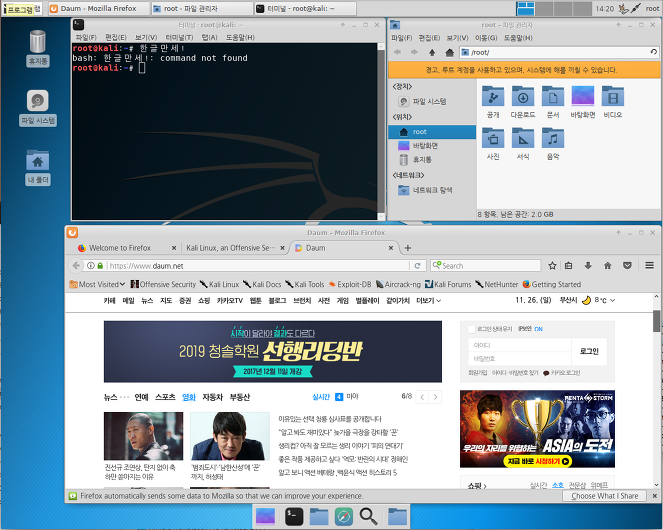The height and width of the screenshot is (530, 663).
Task: Open Firefox hamburger menu
Action: (649, 266)
